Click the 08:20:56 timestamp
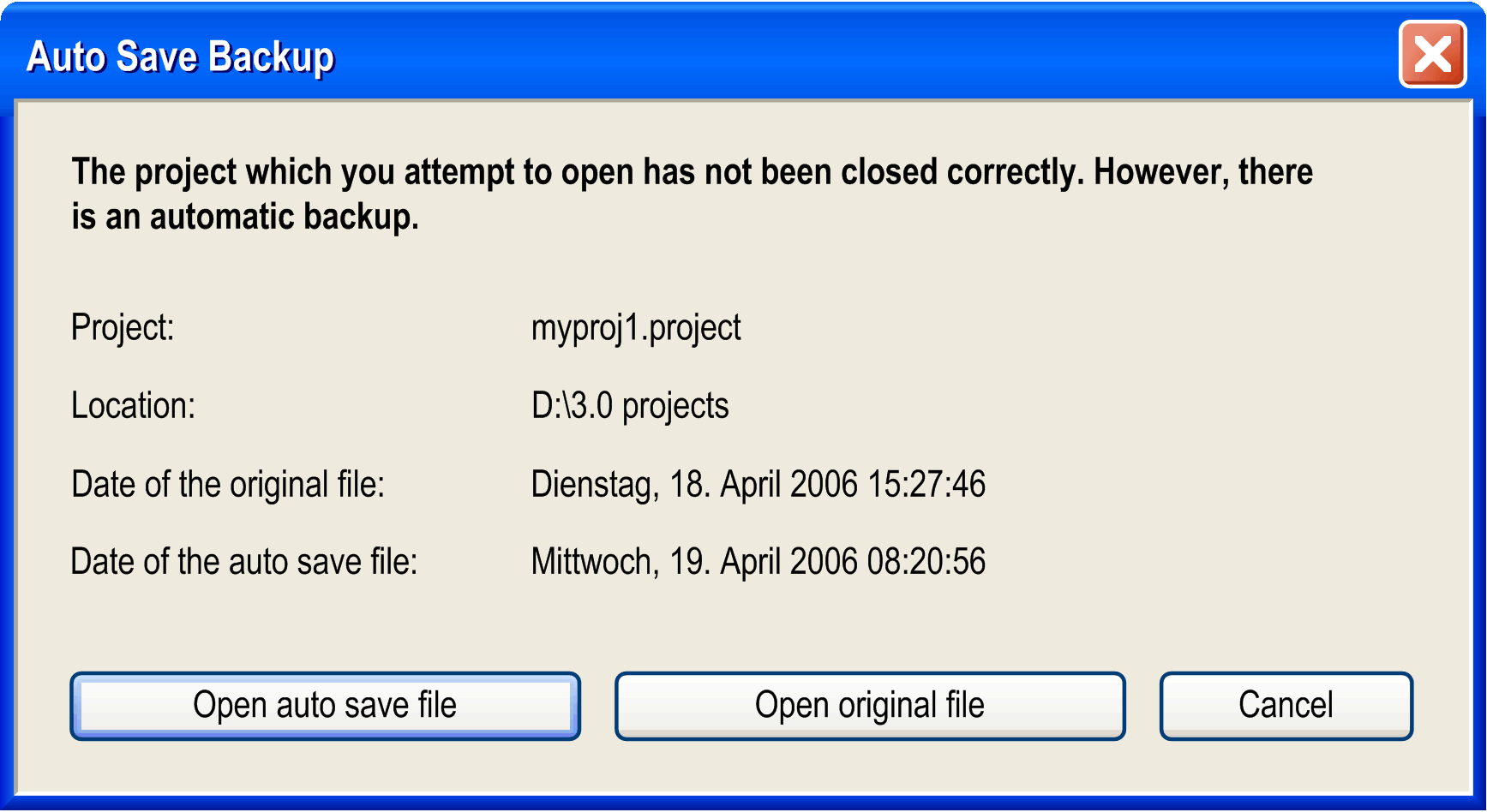The image size is (1487, 812). [926, 563]
